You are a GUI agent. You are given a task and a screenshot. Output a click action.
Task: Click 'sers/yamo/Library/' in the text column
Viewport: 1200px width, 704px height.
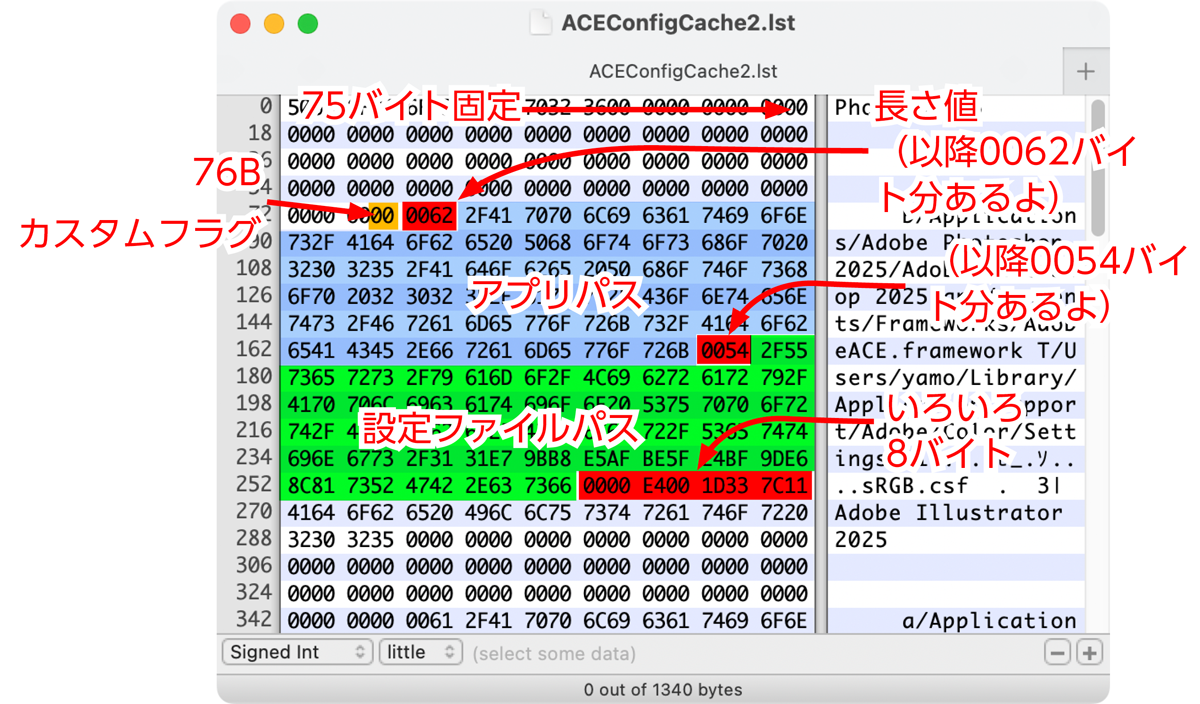(x=955, y=377)
